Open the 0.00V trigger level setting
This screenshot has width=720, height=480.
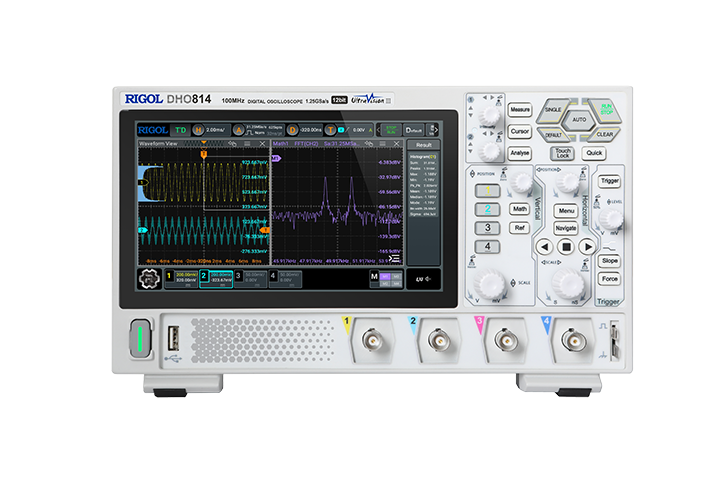pos(359,130)
